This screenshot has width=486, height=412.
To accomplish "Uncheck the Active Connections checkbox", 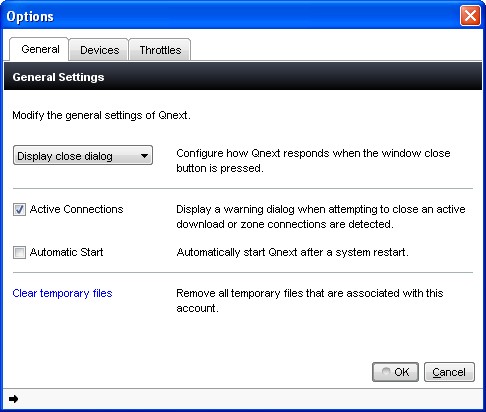I will [19, 210].
